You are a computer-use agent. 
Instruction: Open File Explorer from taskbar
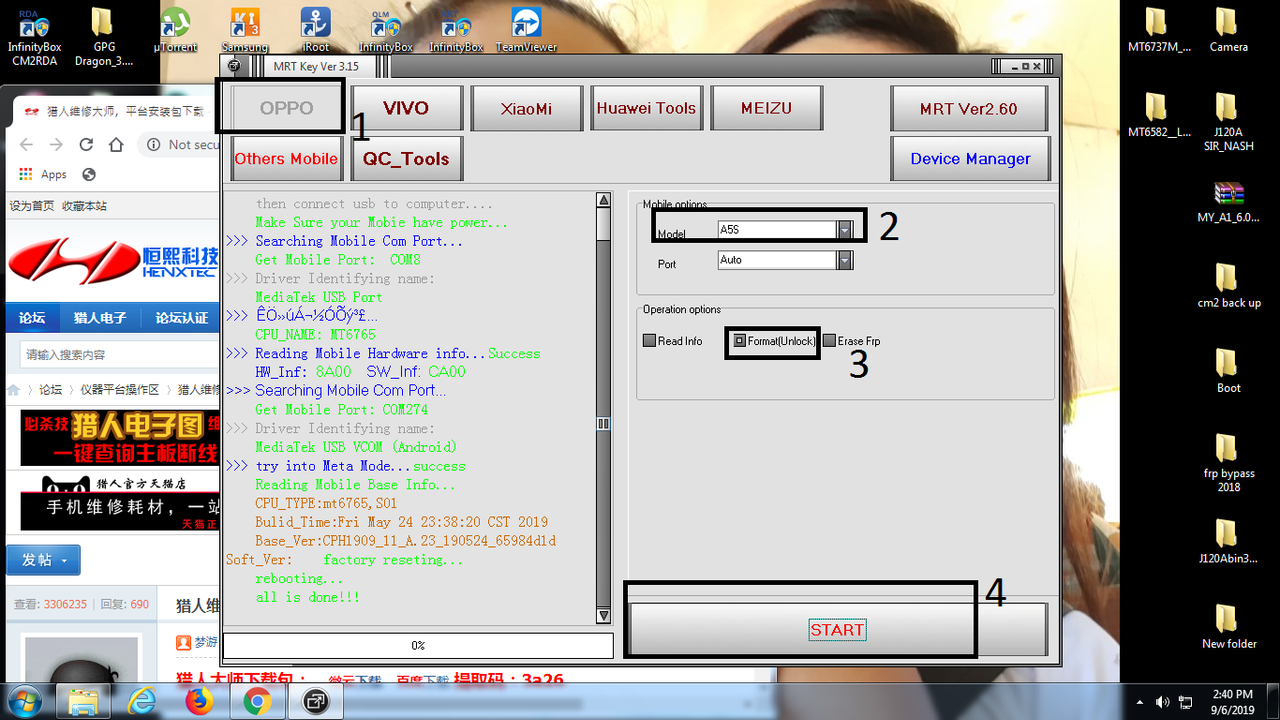point(84,701)
